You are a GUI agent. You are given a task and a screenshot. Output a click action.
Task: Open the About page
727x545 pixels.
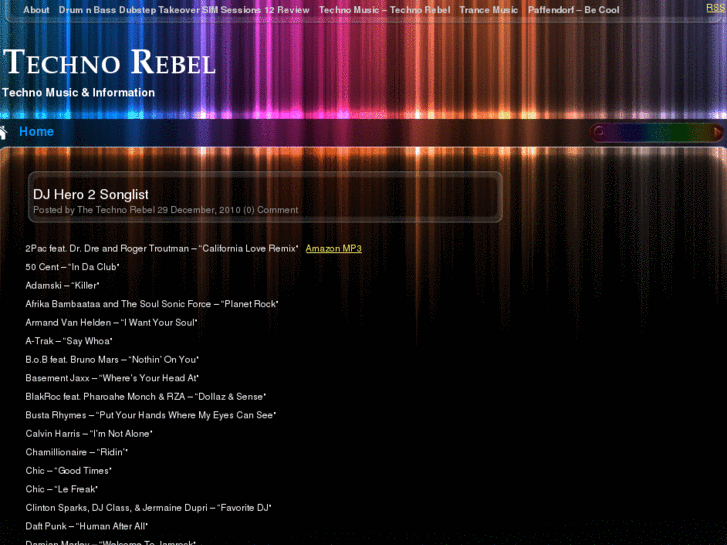[x=36, y=10]
